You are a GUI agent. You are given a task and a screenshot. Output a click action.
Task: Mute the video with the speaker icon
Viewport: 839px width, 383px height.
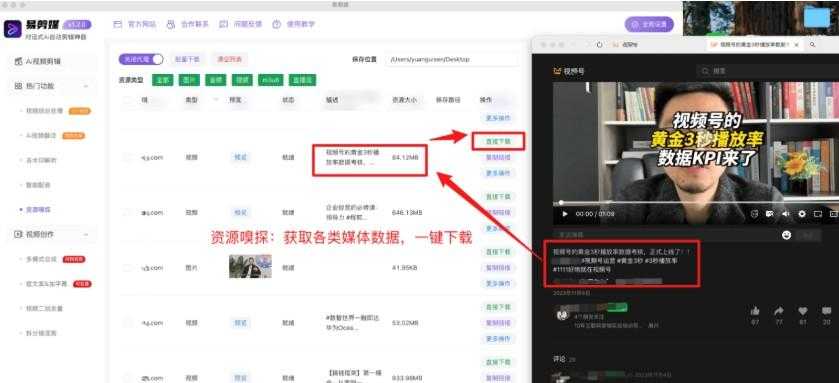(x=785, y=214)
